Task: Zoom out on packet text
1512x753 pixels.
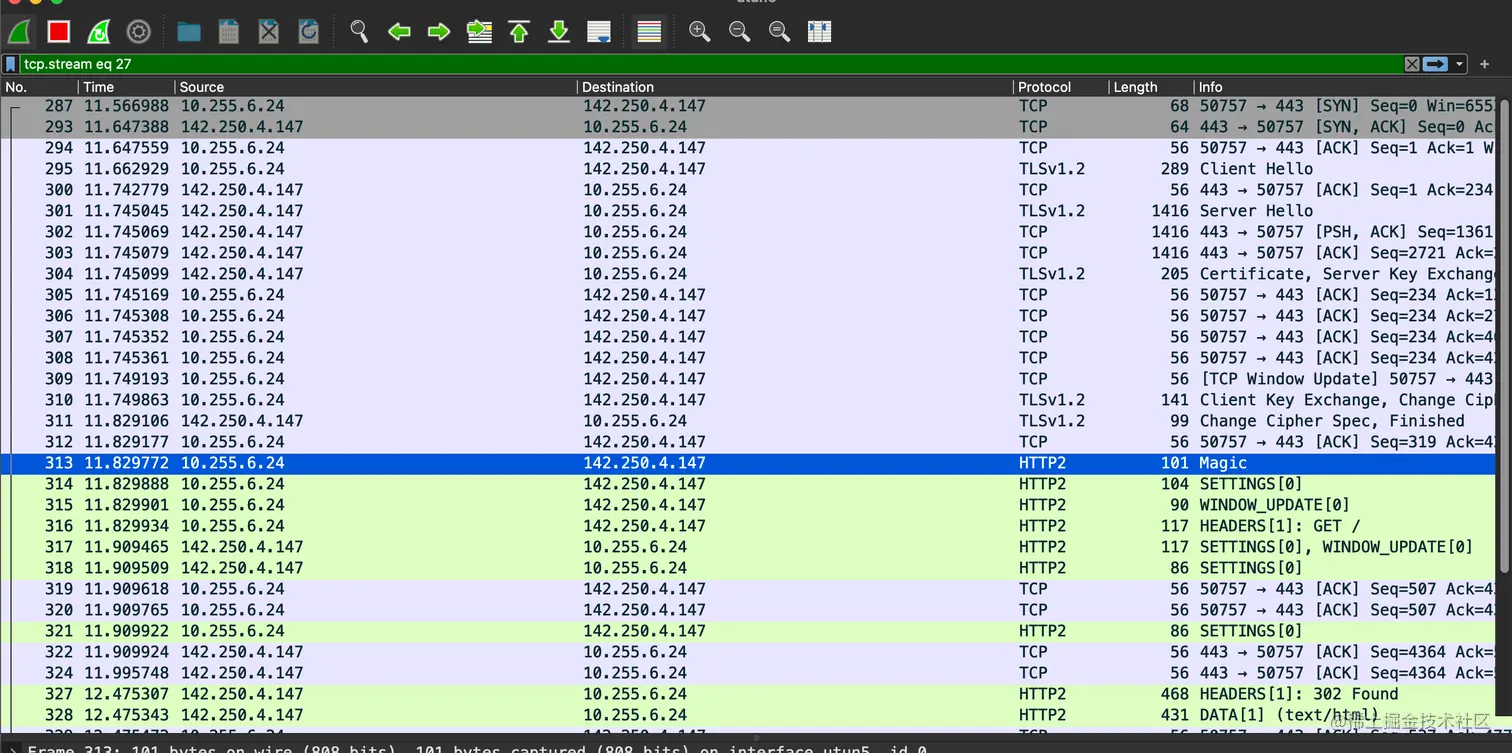Action: (x=740, y=32)
